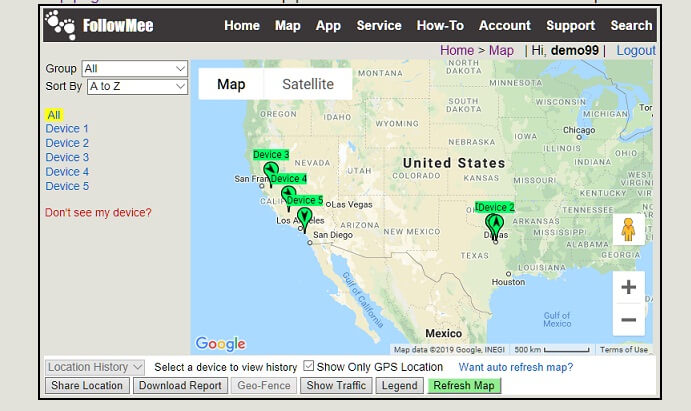Click the FollowMee paw print logo

[60, 25]
